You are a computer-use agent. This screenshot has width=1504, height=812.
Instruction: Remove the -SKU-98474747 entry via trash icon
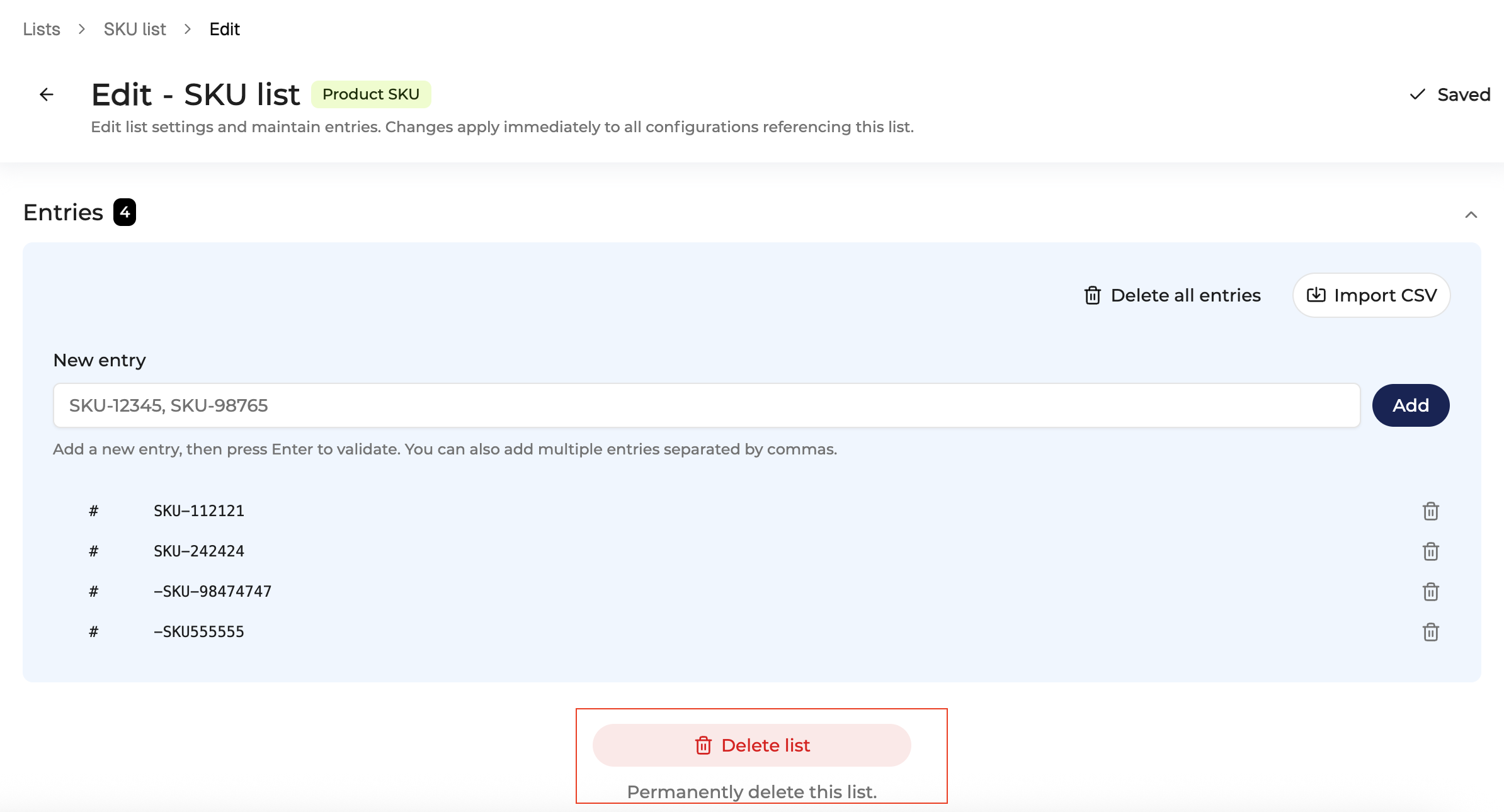[1430, 592]
